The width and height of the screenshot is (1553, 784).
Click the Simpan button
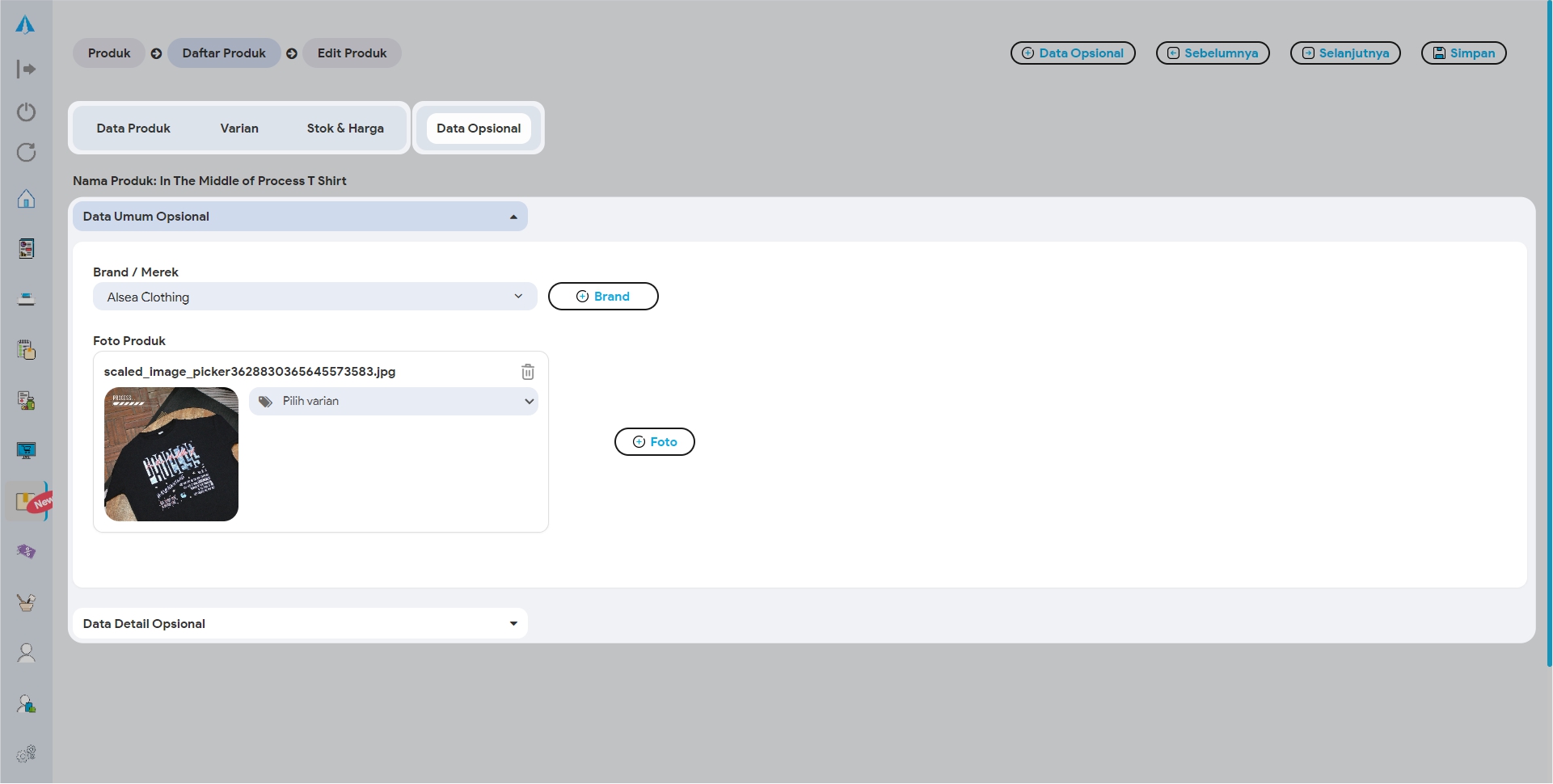point(1463,53)
